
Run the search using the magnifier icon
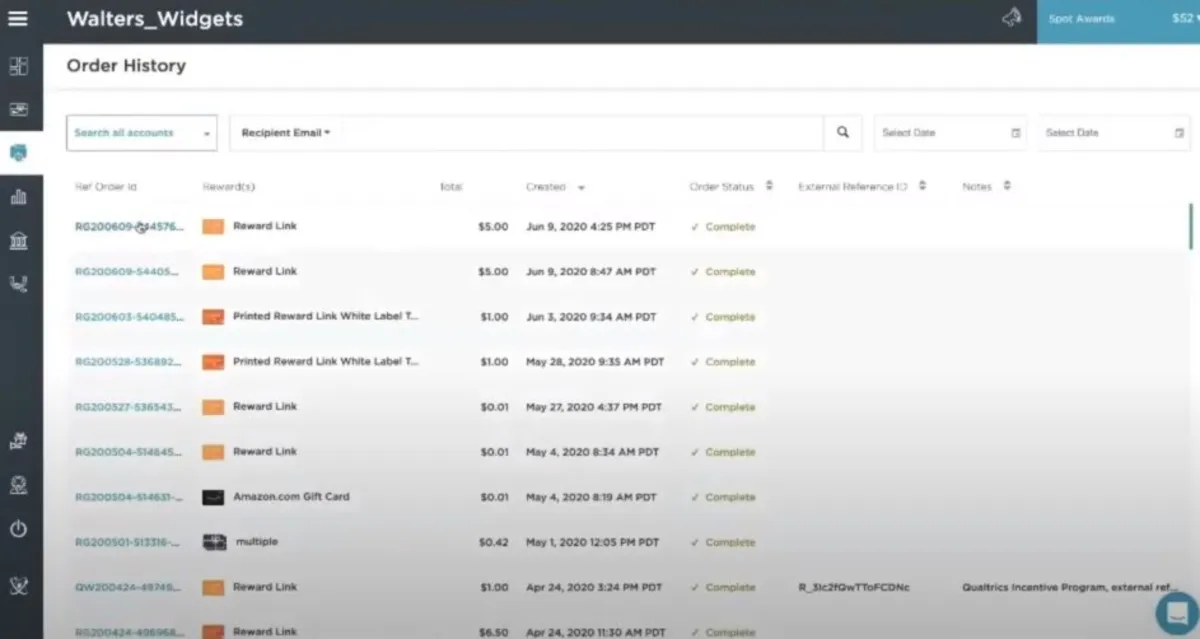pyautogui.click(x=842, y=132)
